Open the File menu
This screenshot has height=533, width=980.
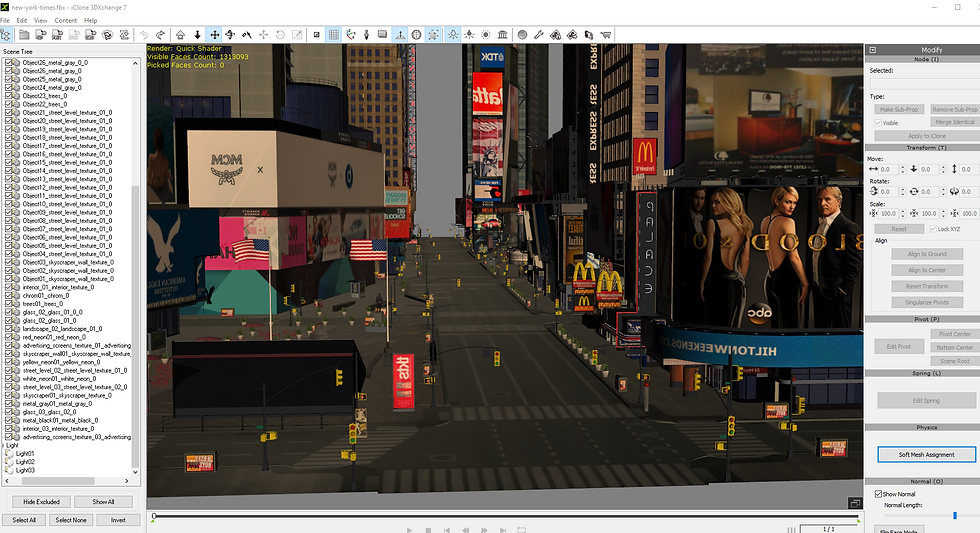[5, 21]
